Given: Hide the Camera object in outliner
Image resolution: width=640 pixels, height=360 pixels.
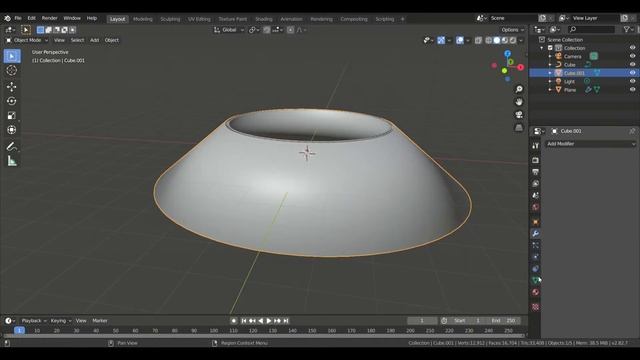Looking at the screenshot, I should click(x=632, y=56).
